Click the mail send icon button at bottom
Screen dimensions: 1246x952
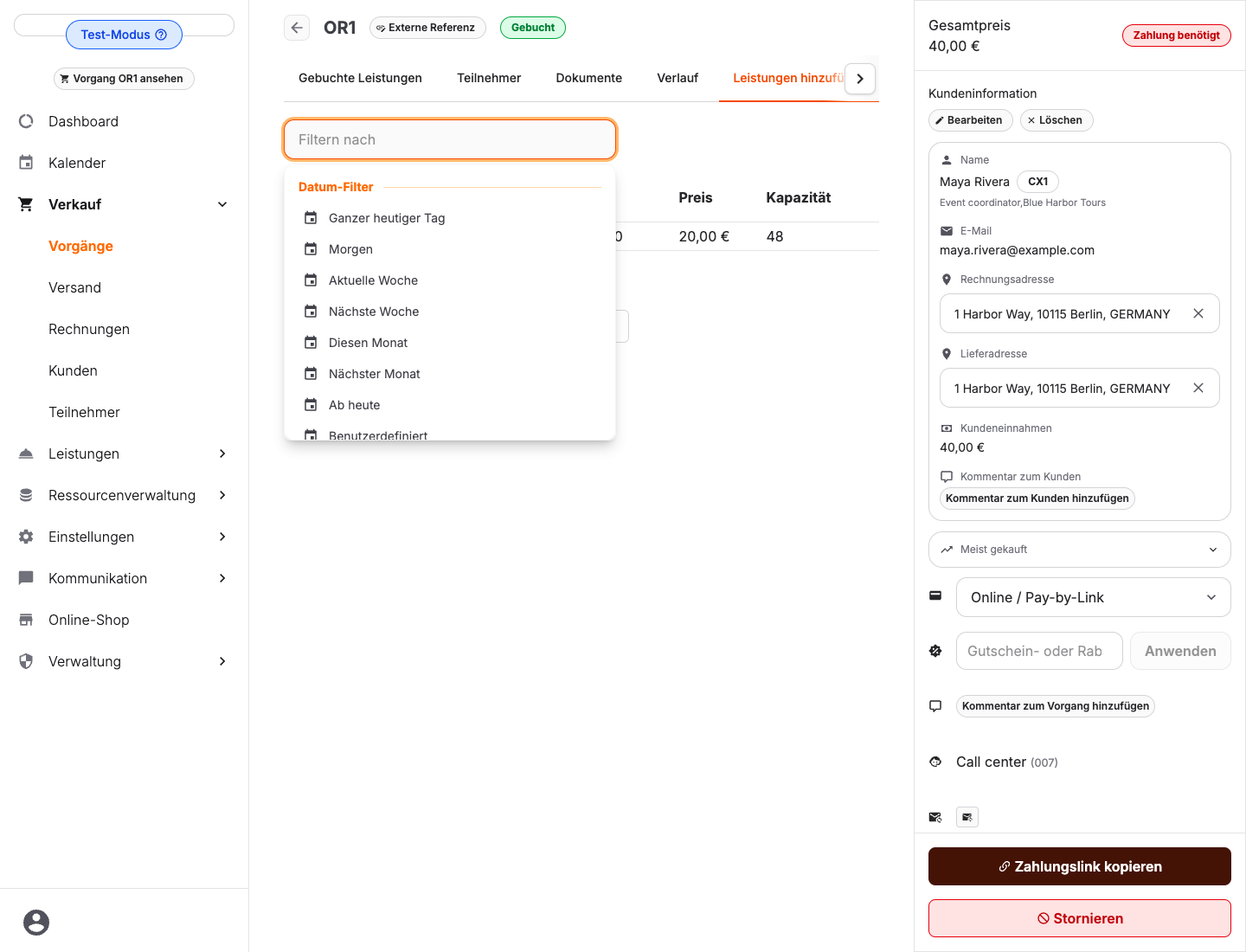(x=967, y=817)
